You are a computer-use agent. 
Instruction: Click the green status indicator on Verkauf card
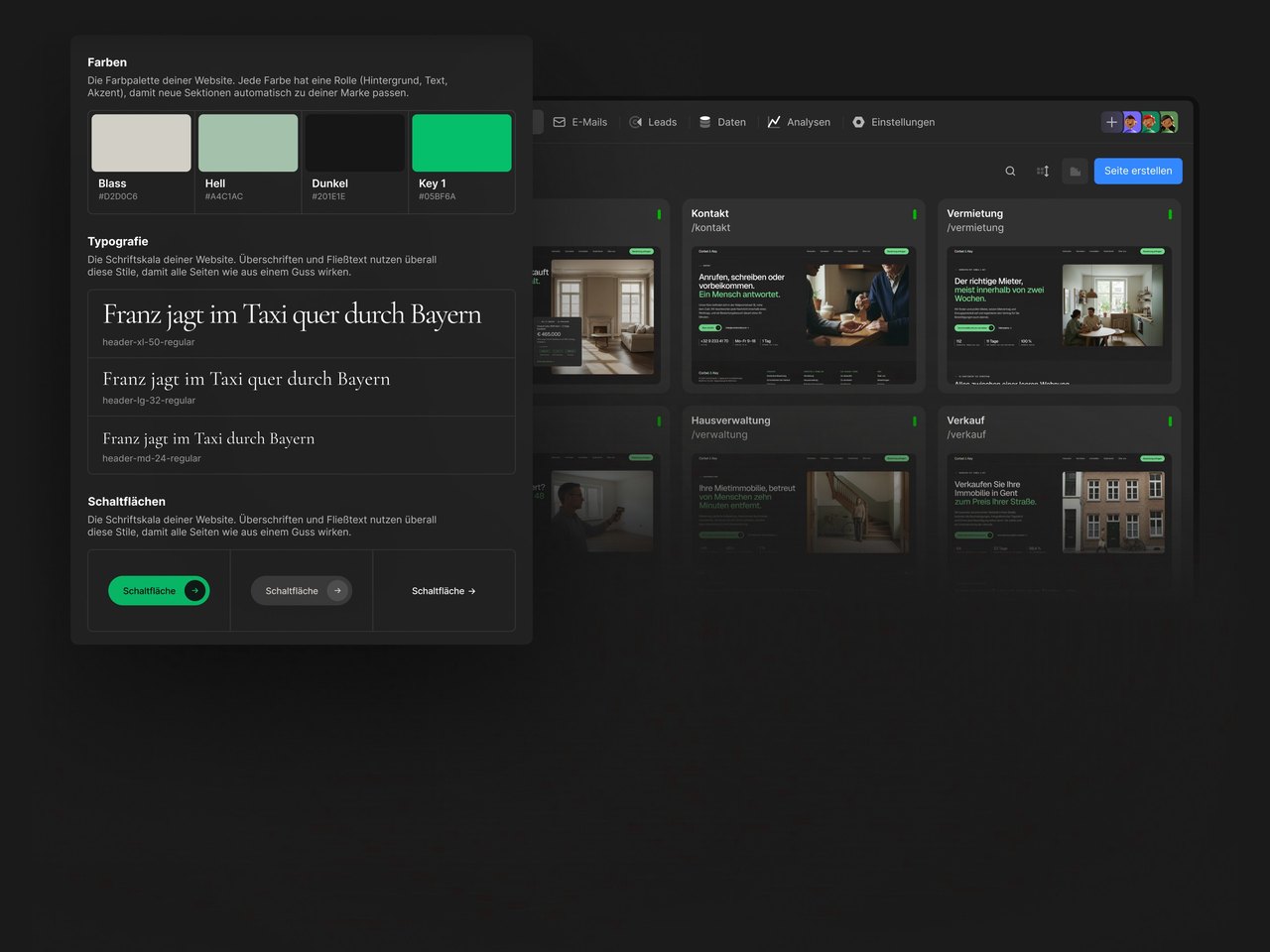(1170, 421)
